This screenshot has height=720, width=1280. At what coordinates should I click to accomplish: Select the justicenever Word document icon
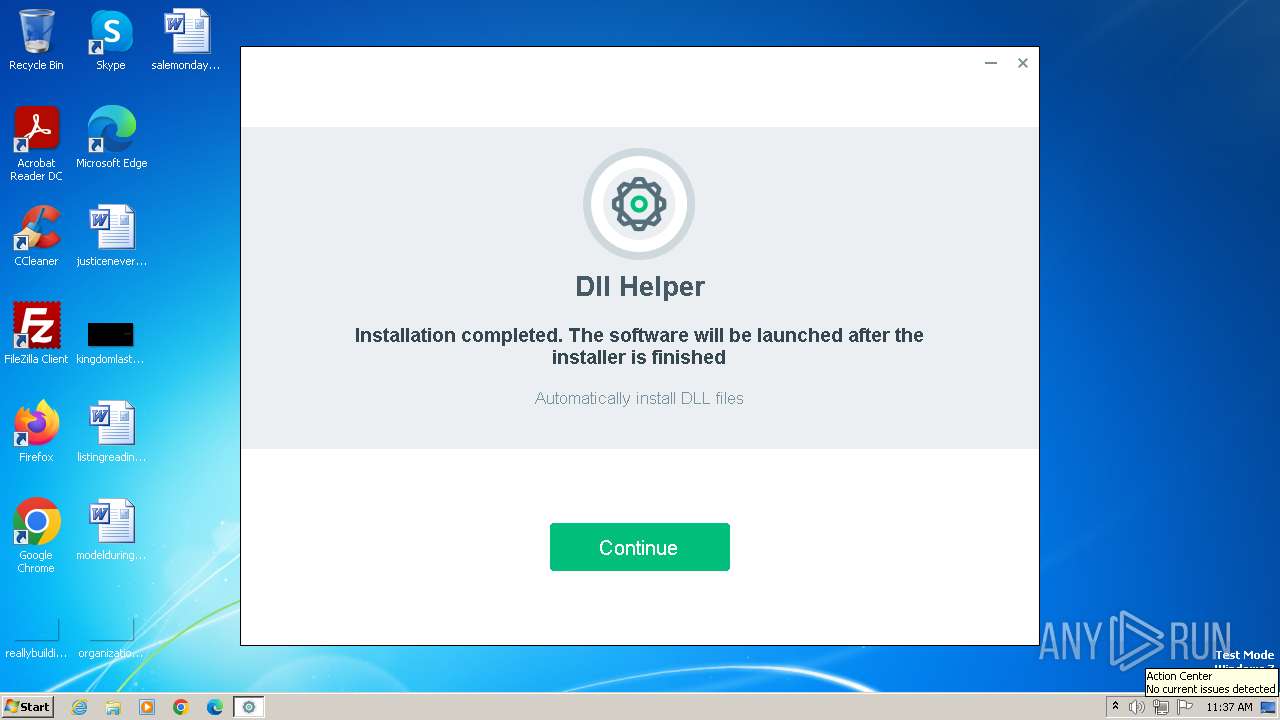tap(111, 236)
